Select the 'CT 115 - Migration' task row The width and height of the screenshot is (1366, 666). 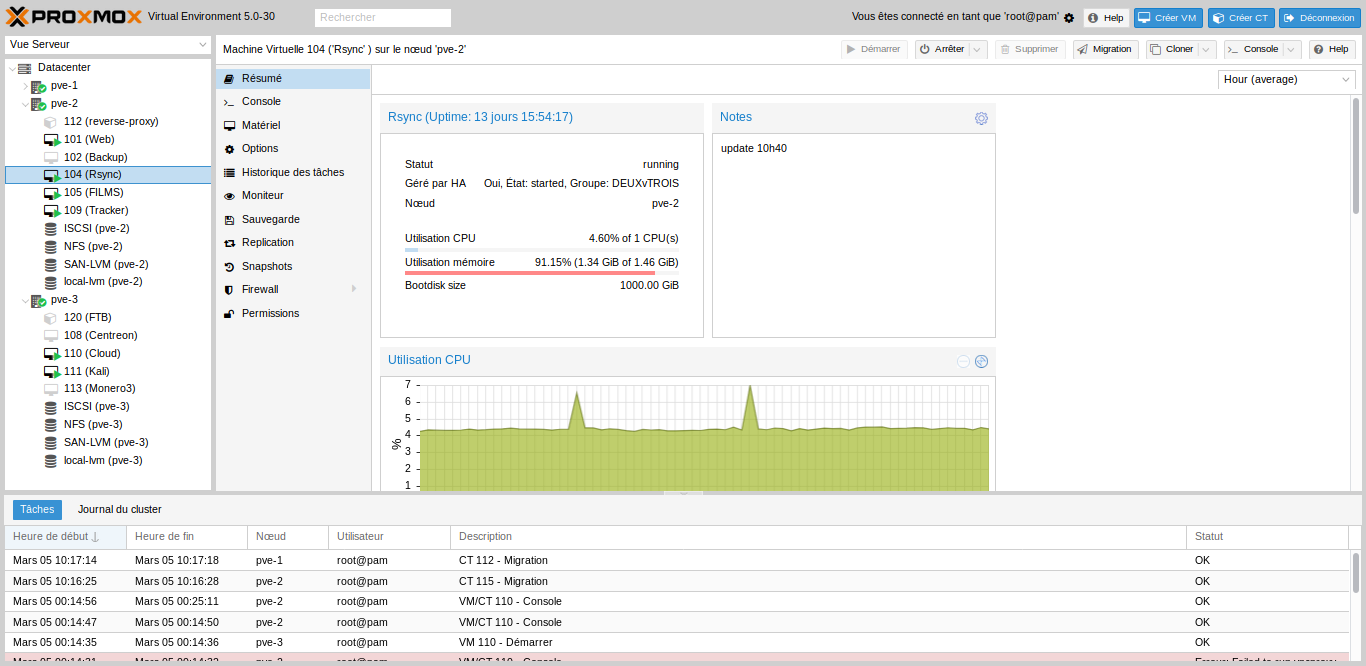(x=677, y=581)
